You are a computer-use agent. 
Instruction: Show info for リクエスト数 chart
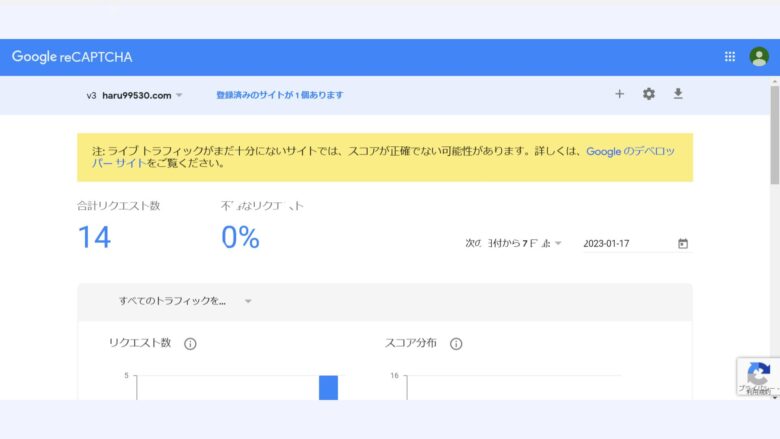[x=190, y=344]
